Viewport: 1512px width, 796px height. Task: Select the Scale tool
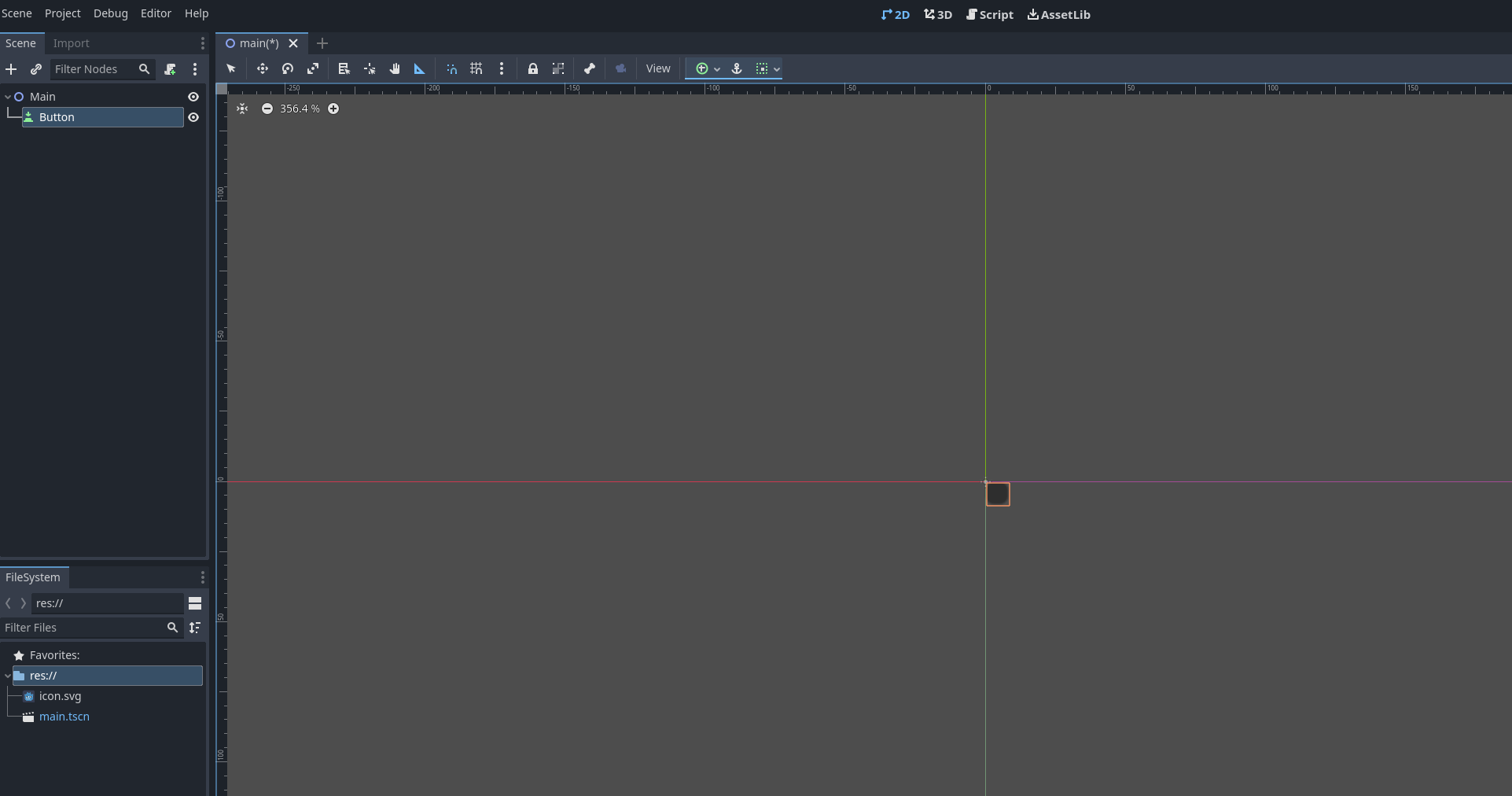(312, 69)
